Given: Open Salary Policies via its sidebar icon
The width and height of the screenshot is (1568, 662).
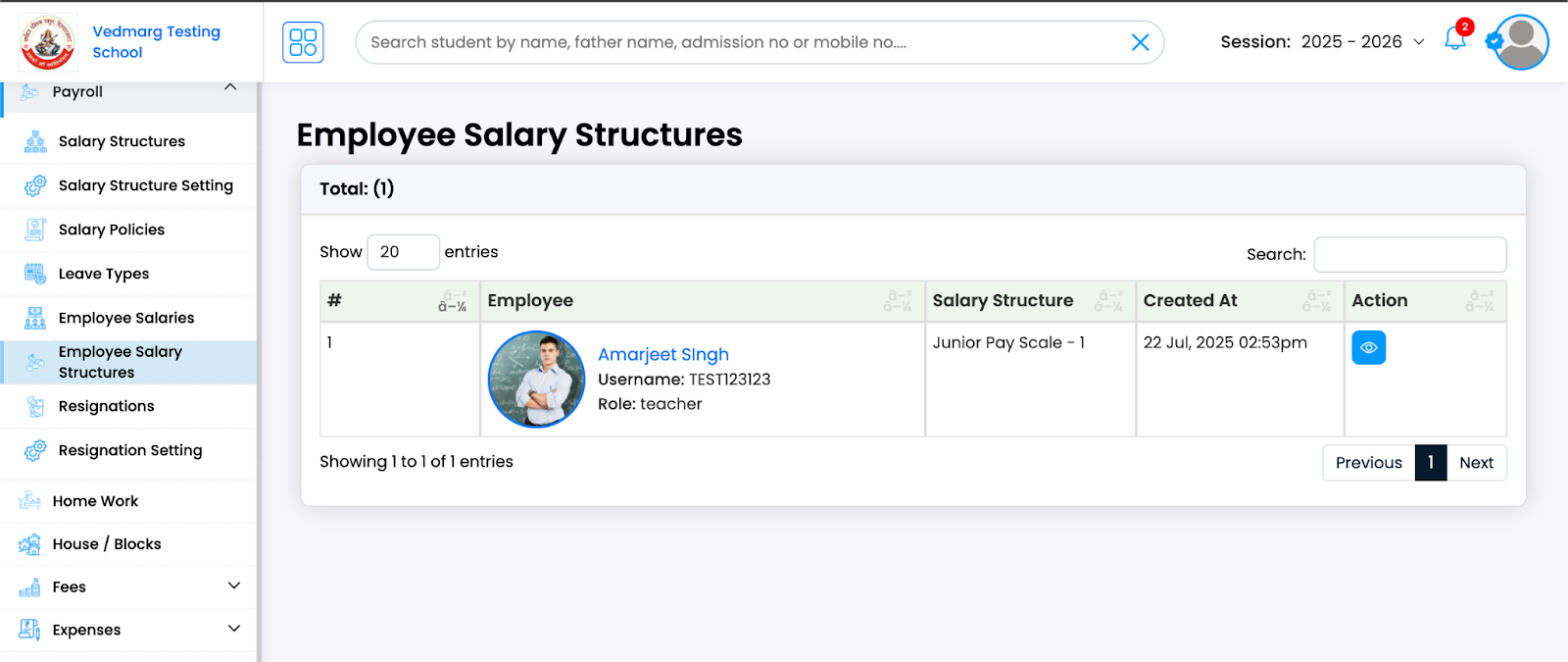Looking at the screenshot, I should [x=33, y=229].
